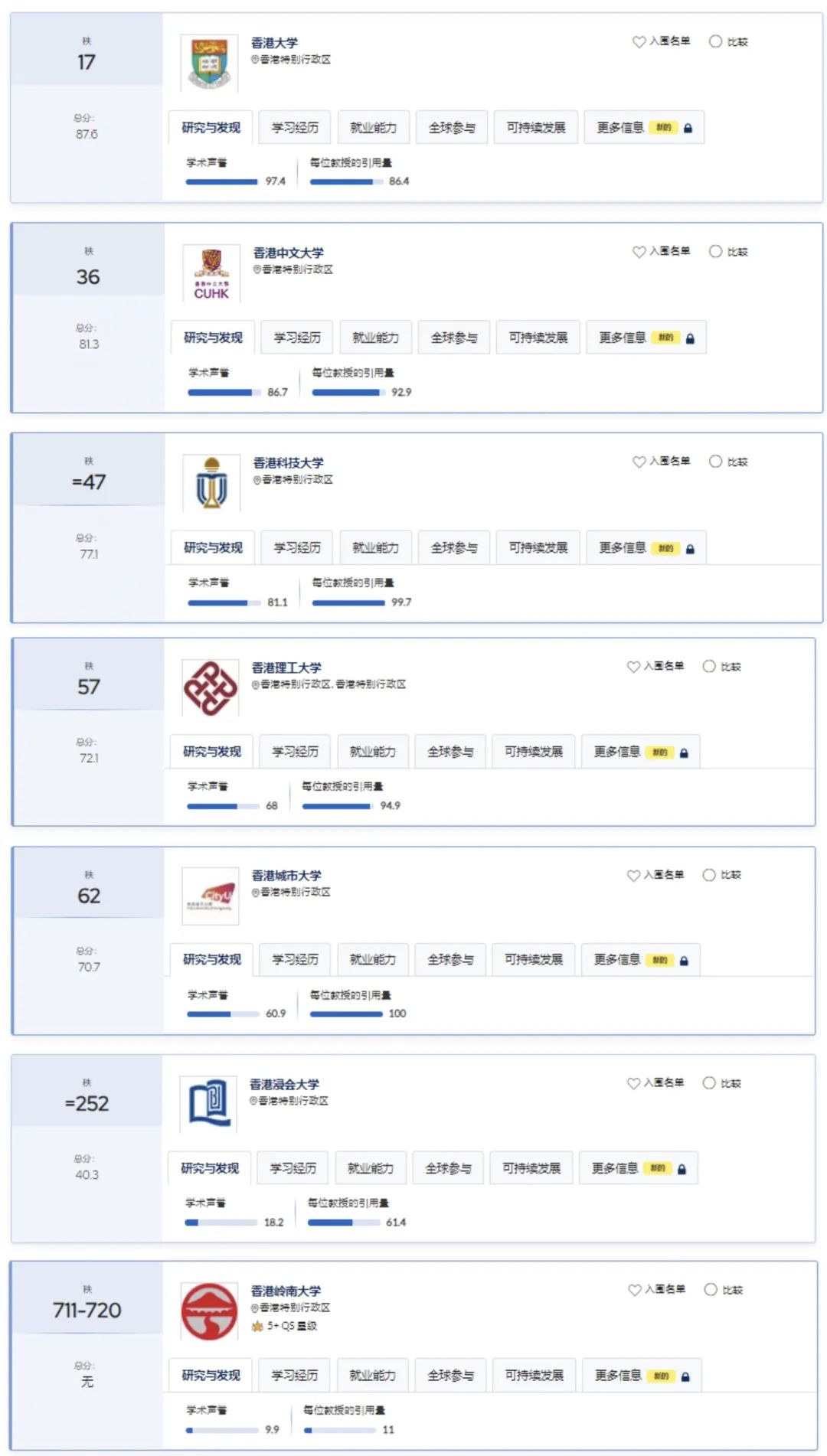Open 就业能力 tab under 香港中文大学
This screenshot has width=827, height=1456.
[x=375, y=337]
